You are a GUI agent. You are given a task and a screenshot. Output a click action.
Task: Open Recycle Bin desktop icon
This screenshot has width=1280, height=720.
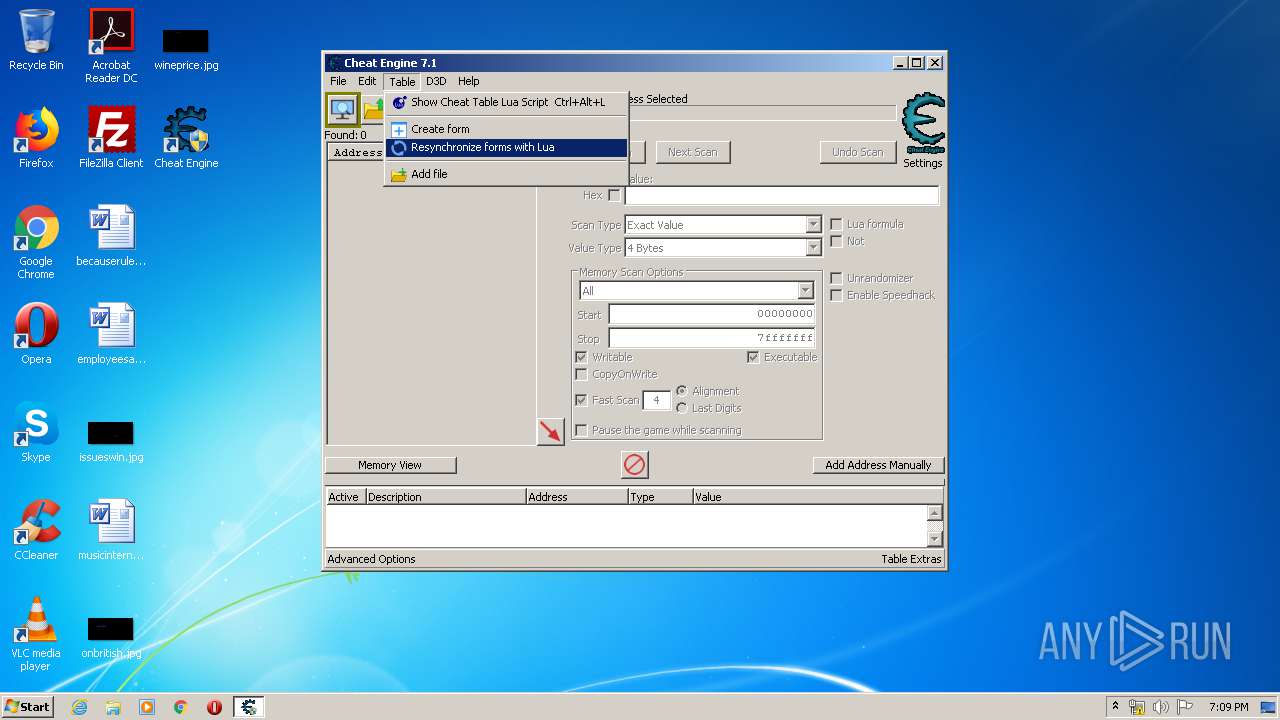(36, 41)
